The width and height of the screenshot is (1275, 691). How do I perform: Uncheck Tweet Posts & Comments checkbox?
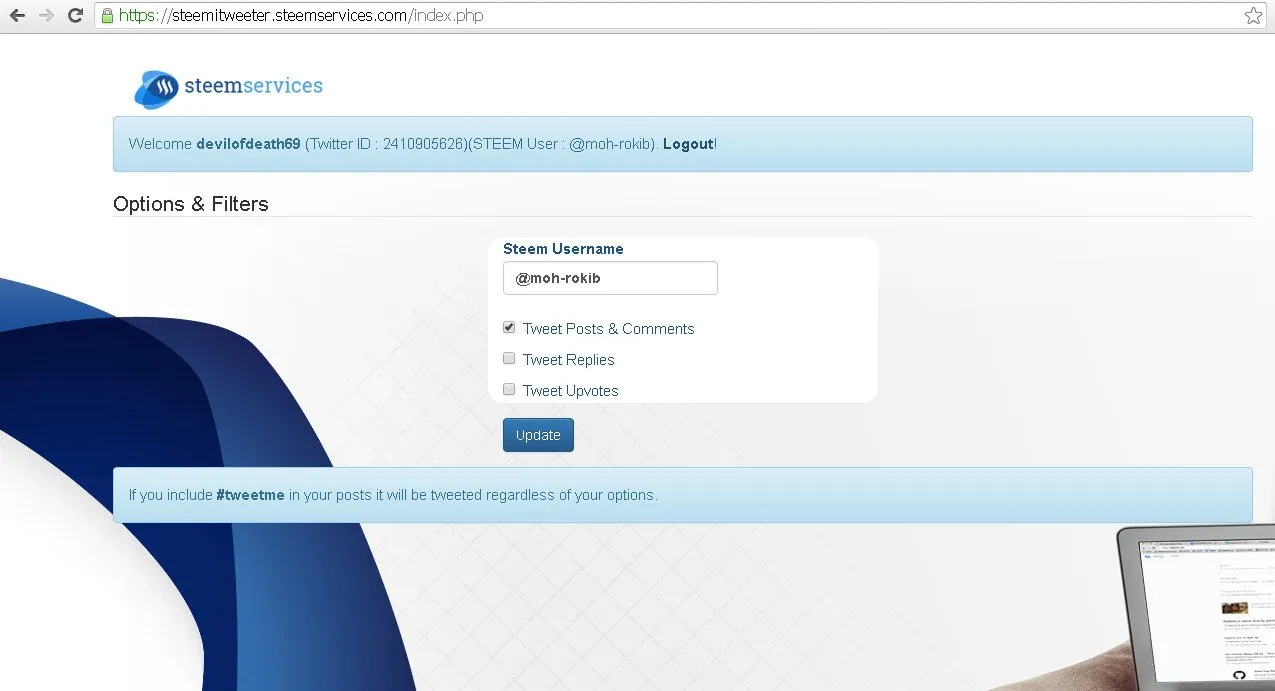(509, 327)
